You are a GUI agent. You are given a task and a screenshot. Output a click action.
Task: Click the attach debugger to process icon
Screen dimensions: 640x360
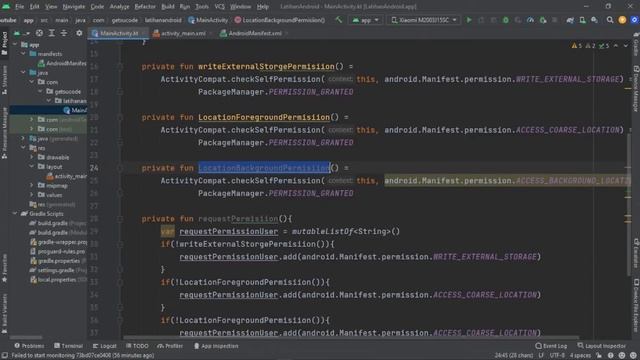pyautogui.click(x=542, y=20)
